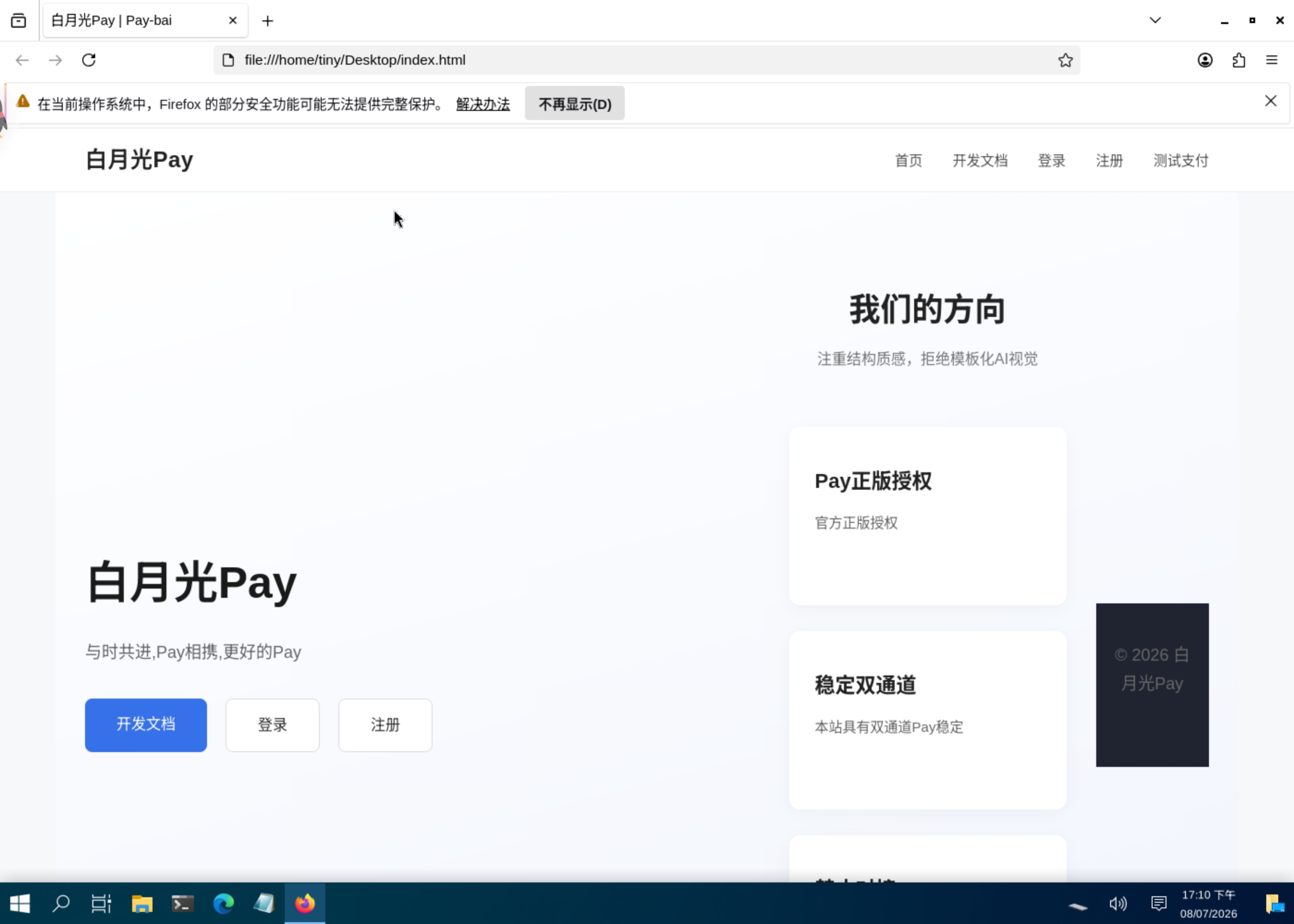Select 登录 in the top navigation
Image resolution: width=1294 pixels, height=924 pixels.
coord(1051,161)
